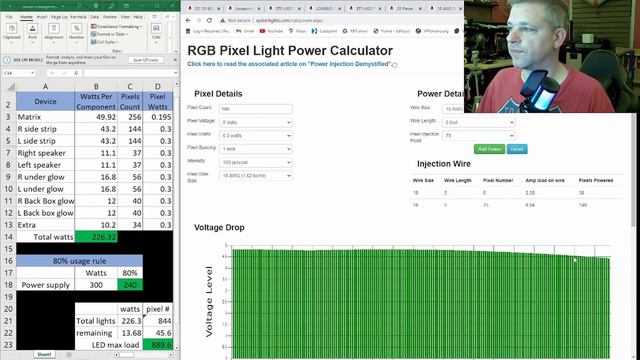Click the green Add Power button

[x=489, y=149]
